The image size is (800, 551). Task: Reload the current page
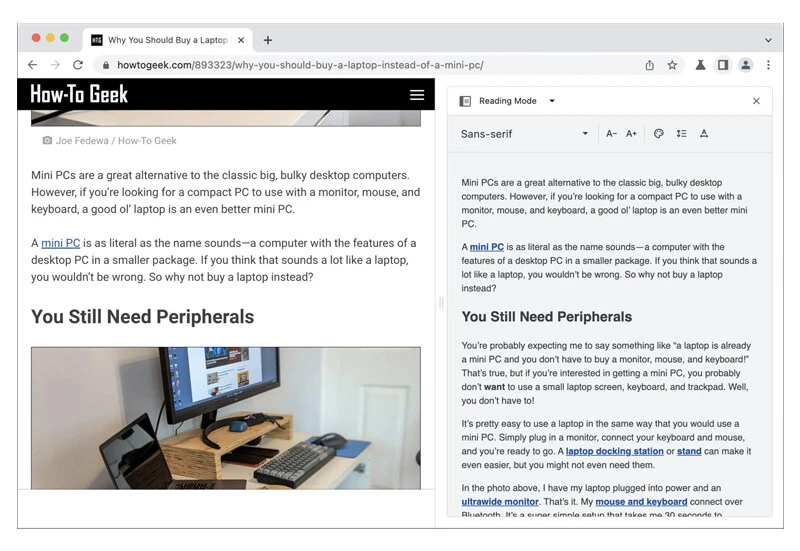point(78,65)
